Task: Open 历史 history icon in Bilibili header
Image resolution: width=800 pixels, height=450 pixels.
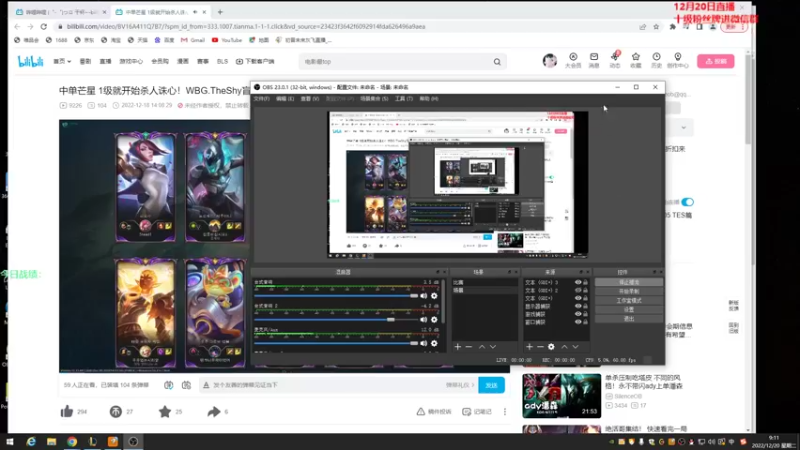Action: coord(656,60)
